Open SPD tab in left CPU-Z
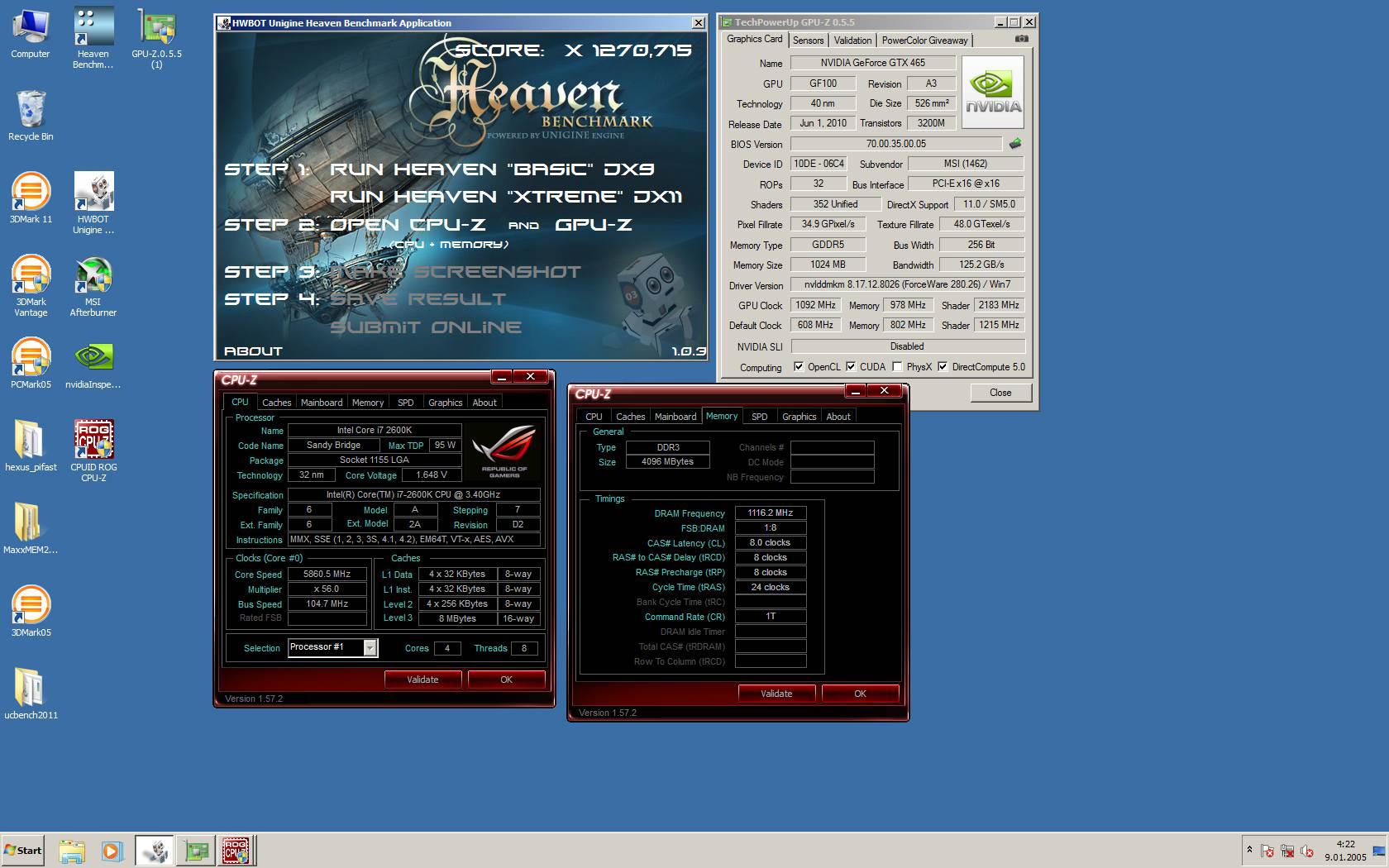Screen dimensions: 1389x868 405,403
